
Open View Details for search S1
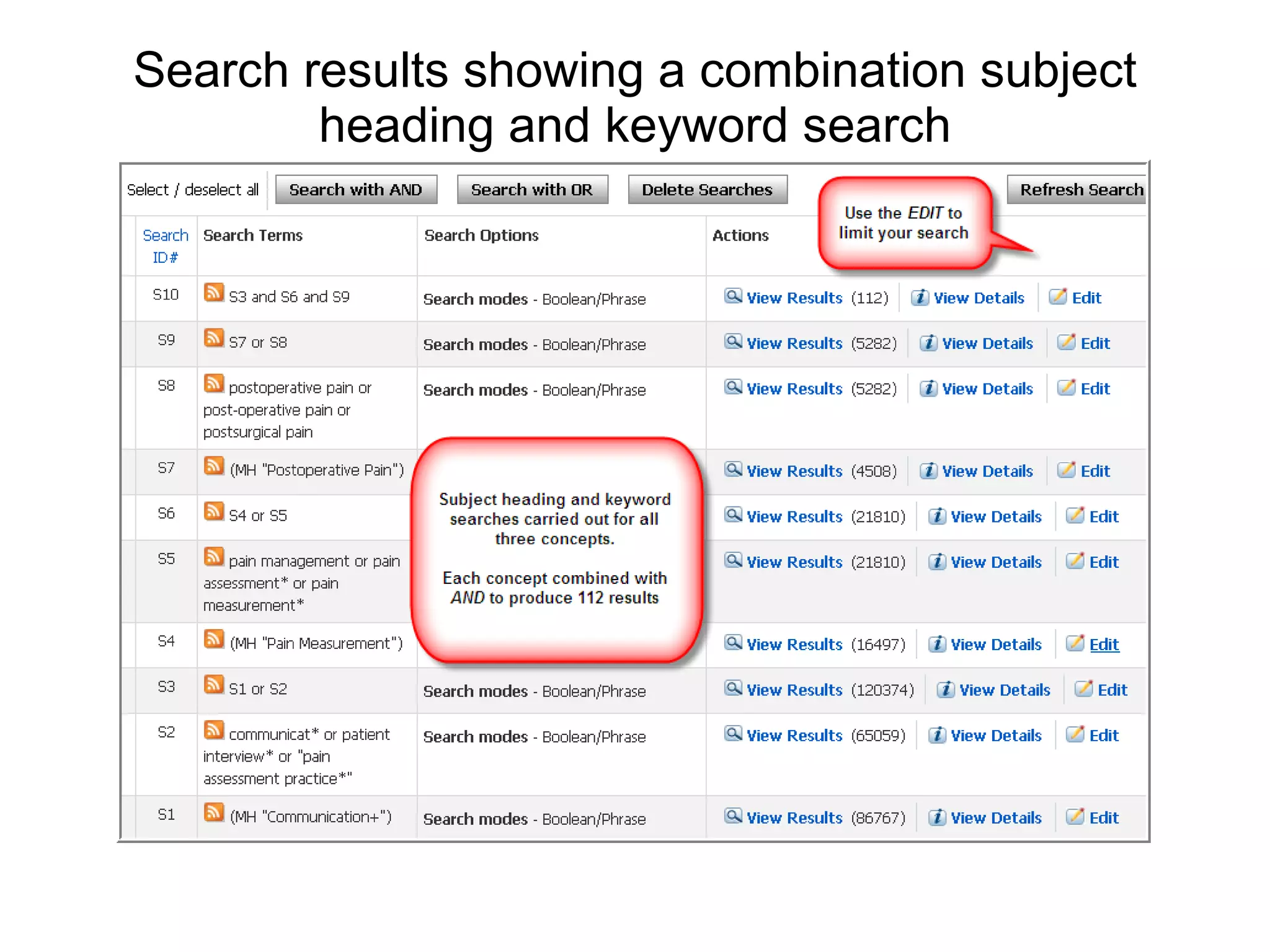(x=996, y=818)
